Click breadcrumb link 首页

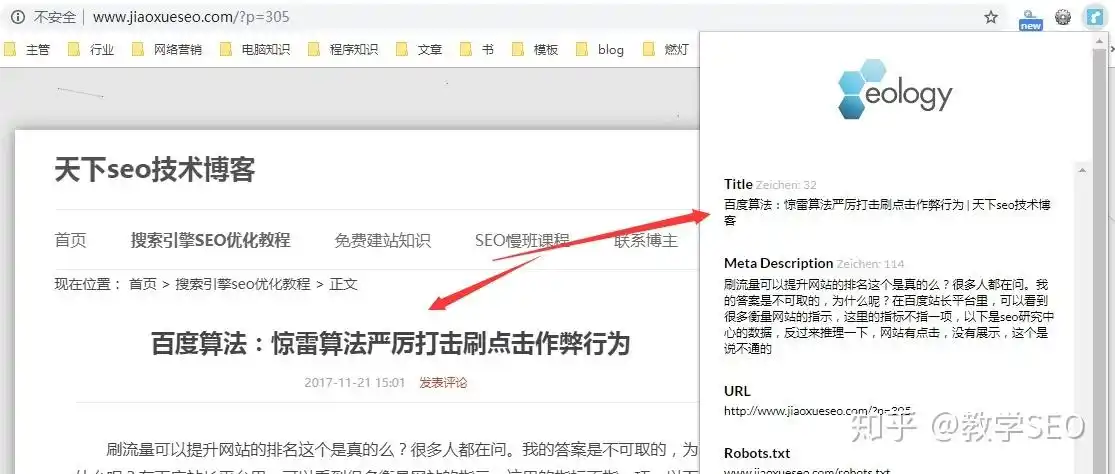click(142, 284)
